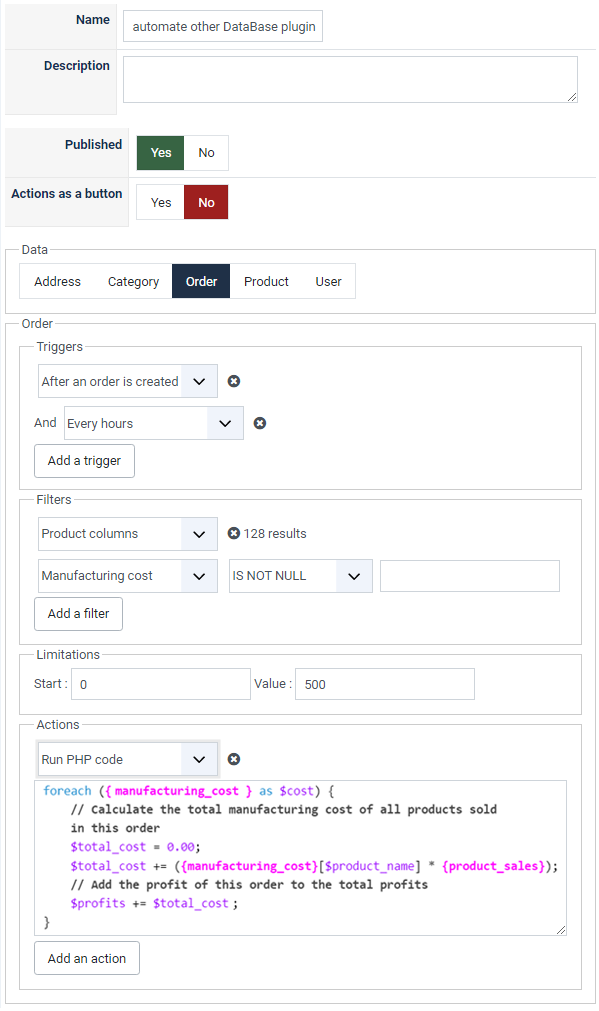Select the Address data tab
This screenshot has width=599, height=1011.
tap(57, 281)
